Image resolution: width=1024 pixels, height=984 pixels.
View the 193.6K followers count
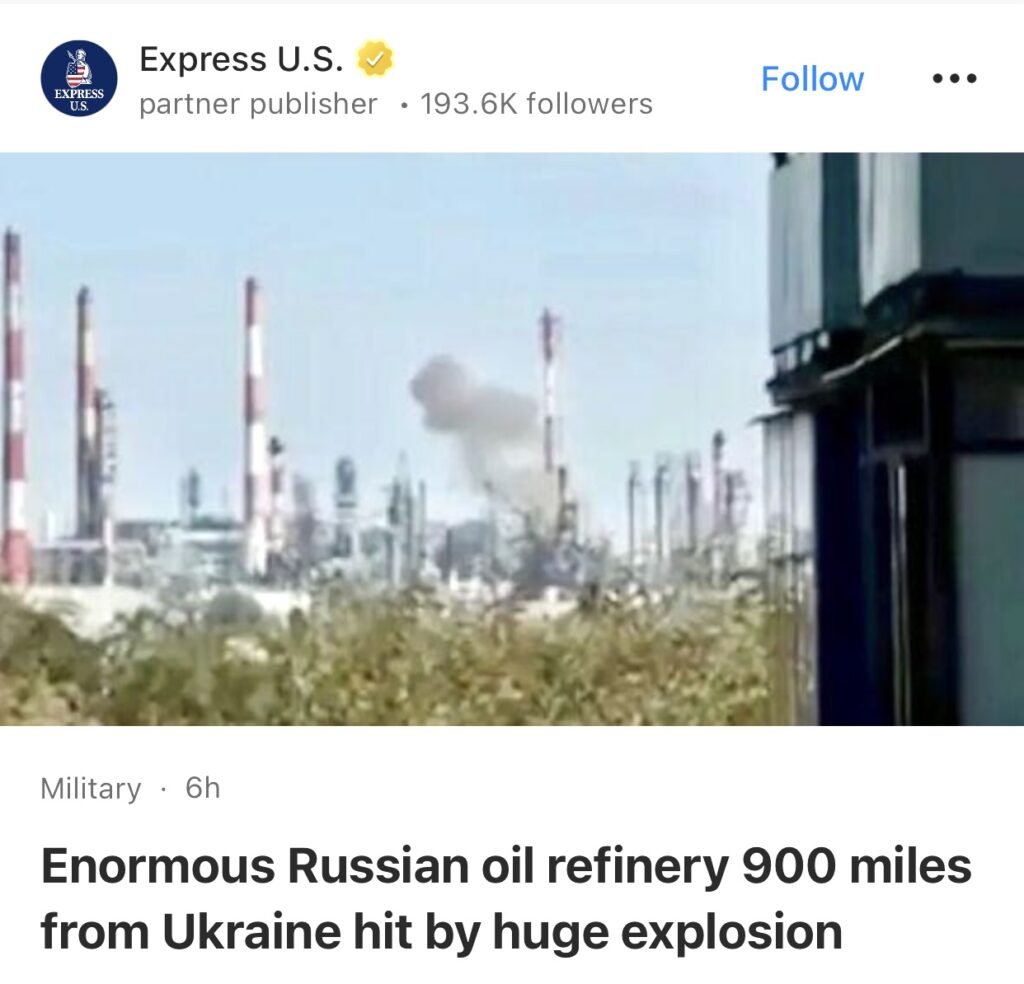coord(536,104)
